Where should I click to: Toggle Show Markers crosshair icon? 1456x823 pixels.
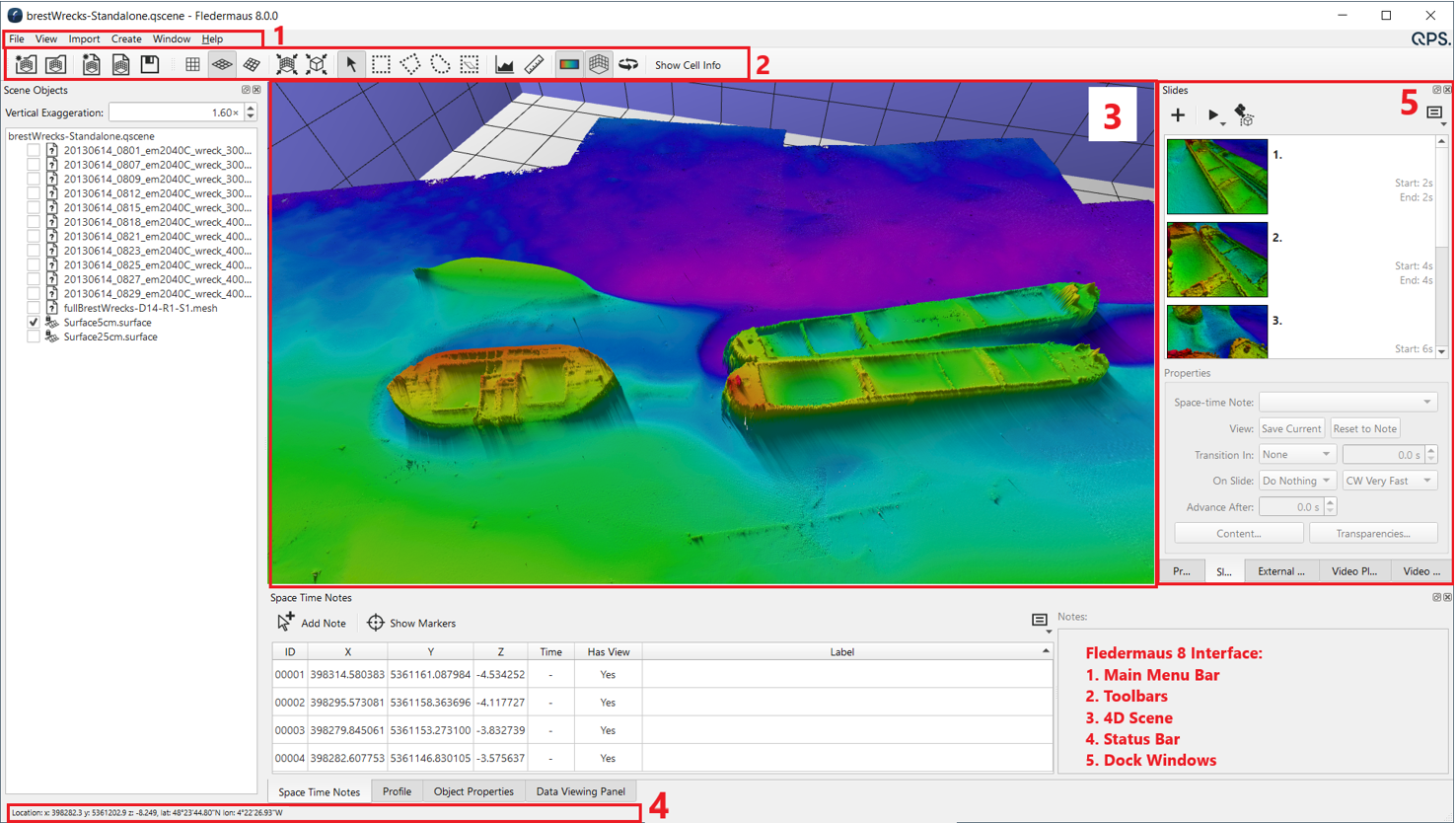tap(376, 623)
